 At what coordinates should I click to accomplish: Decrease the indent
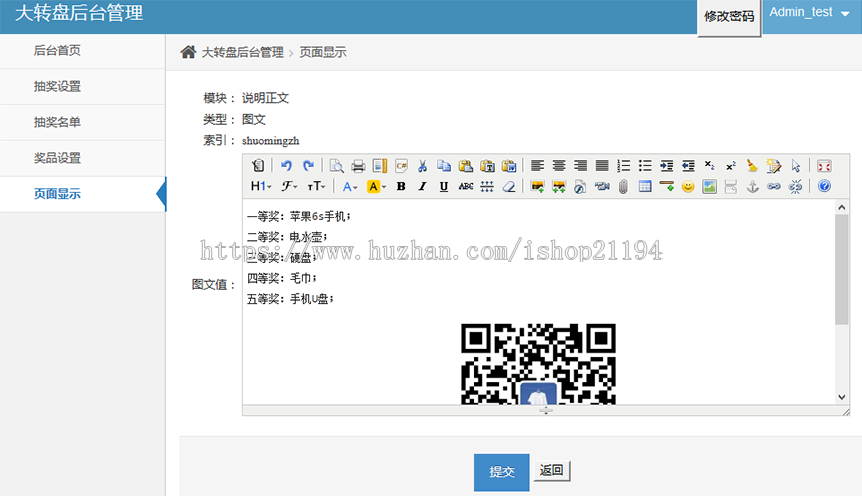(x=688, y=166)
